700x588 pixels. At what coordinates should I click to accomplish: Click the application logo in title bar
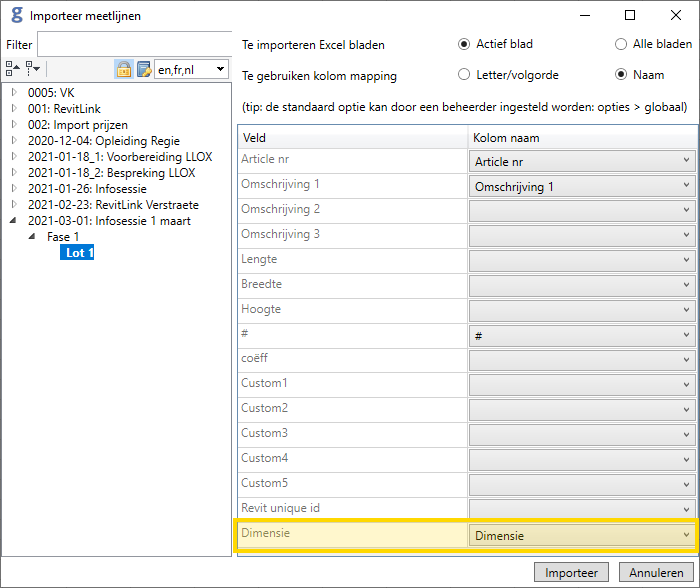tap(17, 15)
